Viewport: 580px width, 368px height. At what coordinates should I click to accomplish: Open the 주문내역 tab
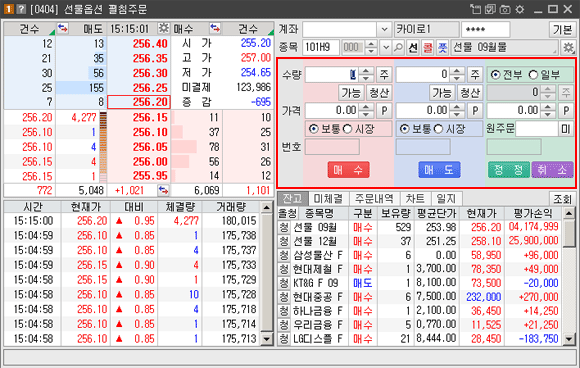(374, 199)
